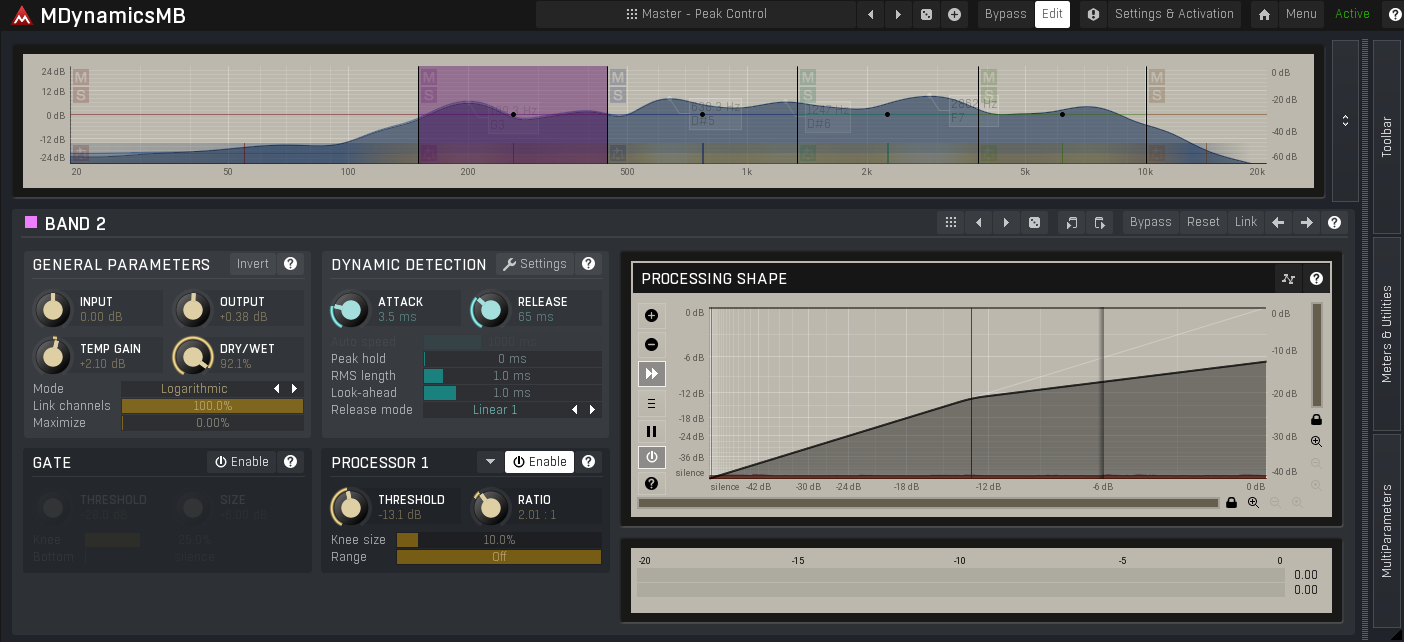
Task: Select previous Mode with left arrow
Action: coord(277,389)
